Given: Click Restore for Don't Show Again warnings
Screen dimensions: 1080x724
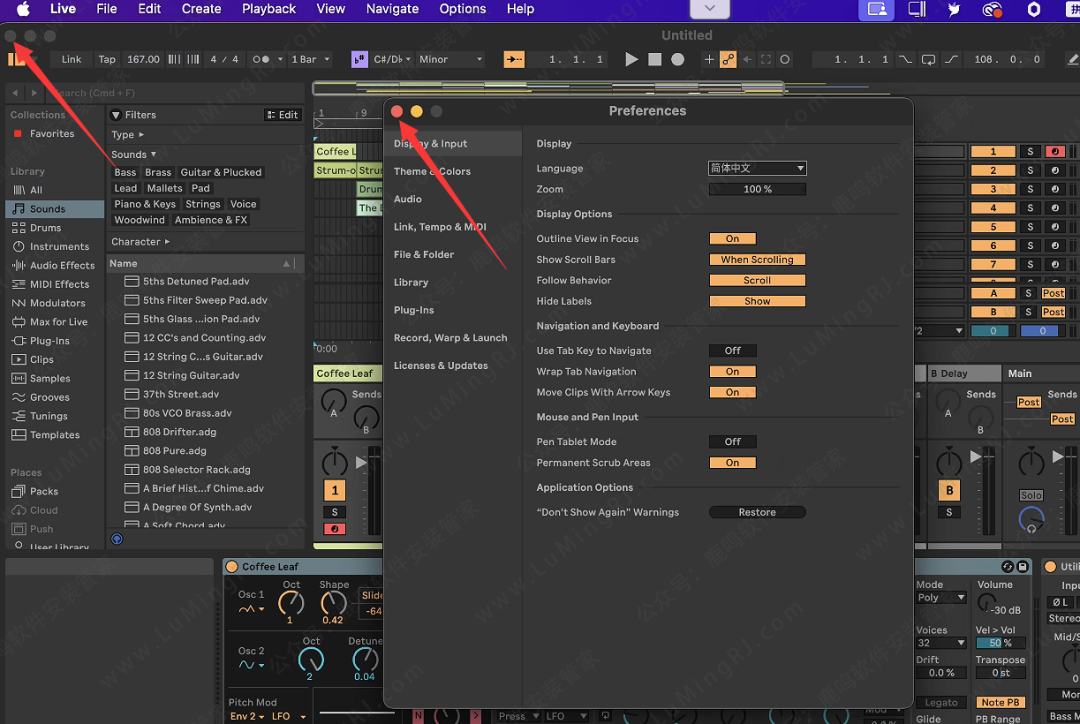Looking at the screenshot, I should point(757,513).
